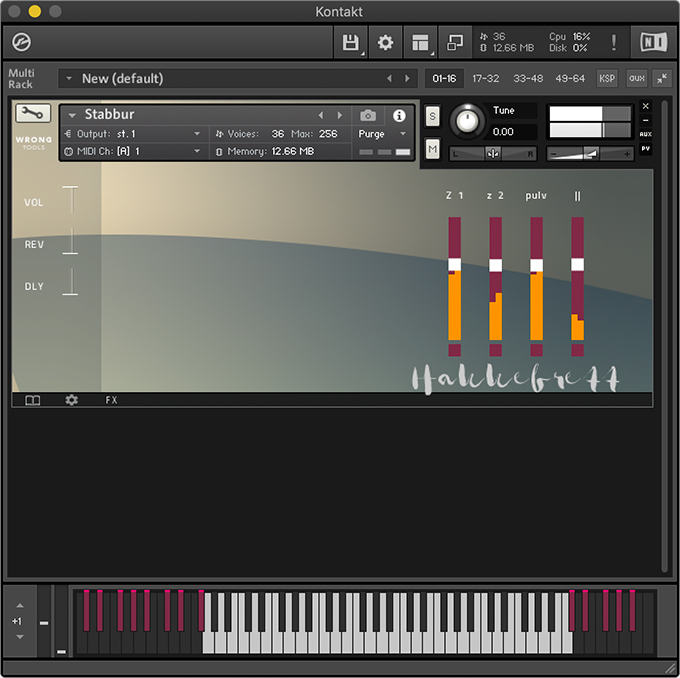Mute the Stabbur instrument
Image resolution: width=680 pixels, height=678 pixels.
tap(432, 149)
